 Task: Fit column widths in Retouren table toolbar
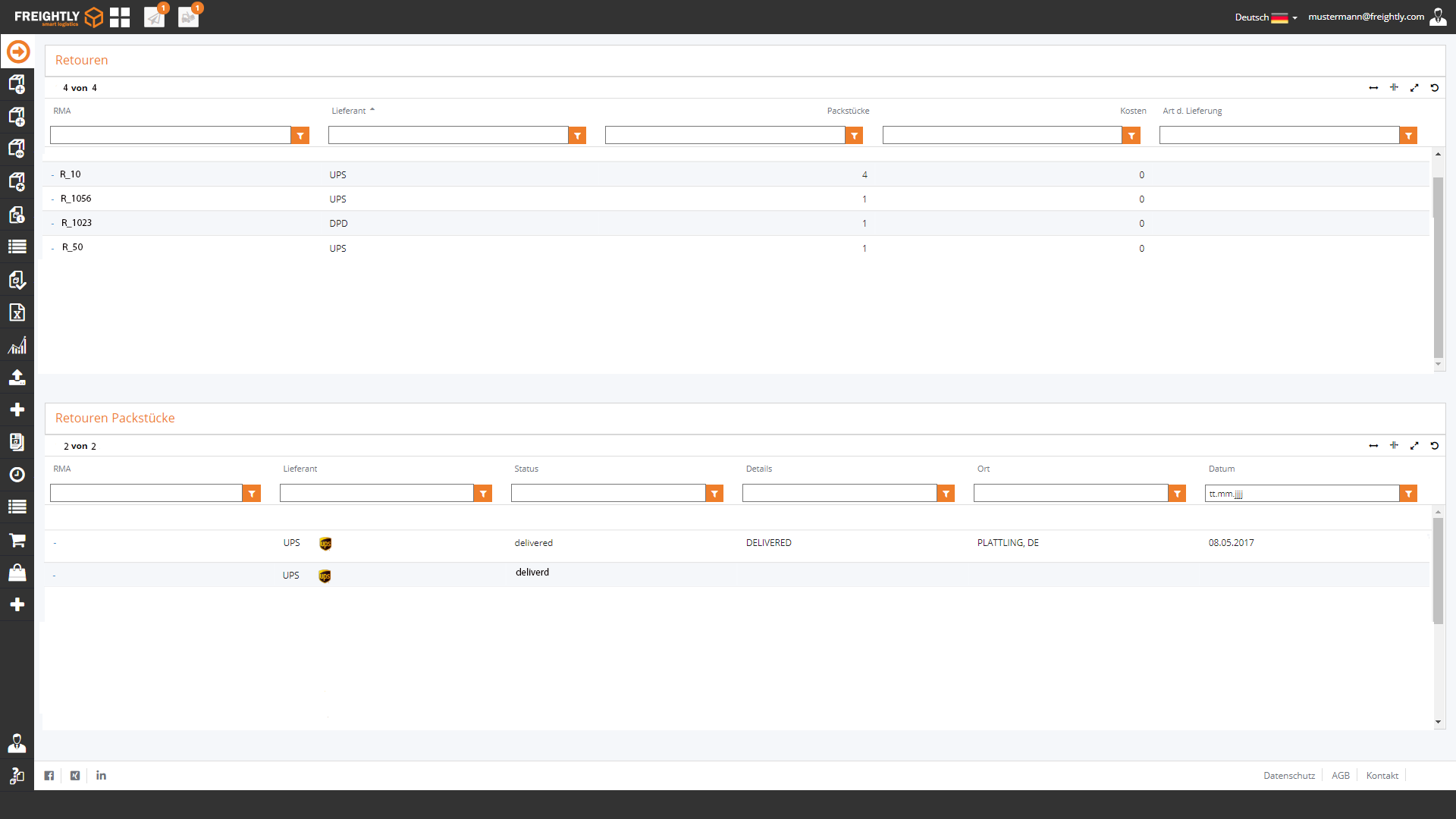(1373, 88)
